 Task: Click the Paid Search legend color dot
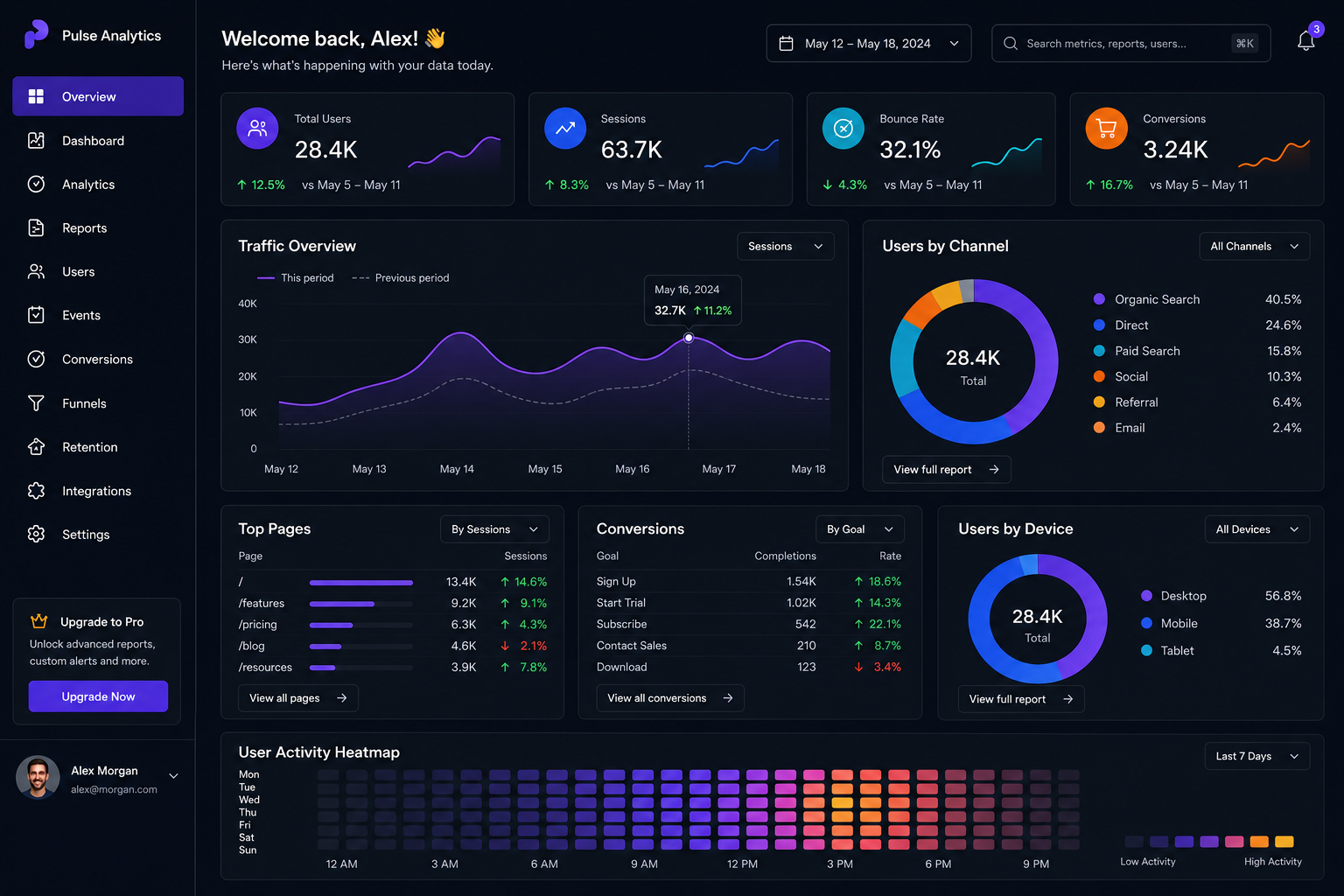pos(1099,351)
